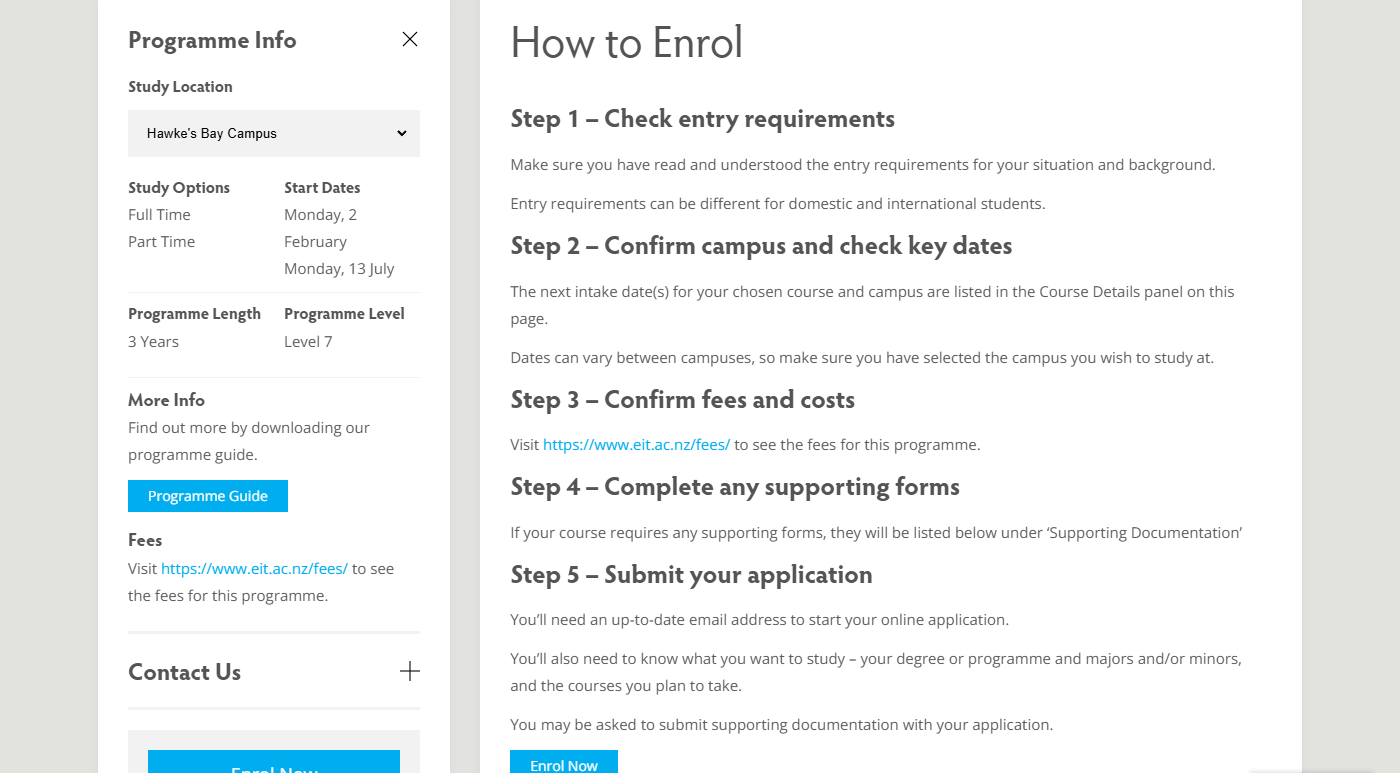Close the Programme Info panel

(410, 39)
